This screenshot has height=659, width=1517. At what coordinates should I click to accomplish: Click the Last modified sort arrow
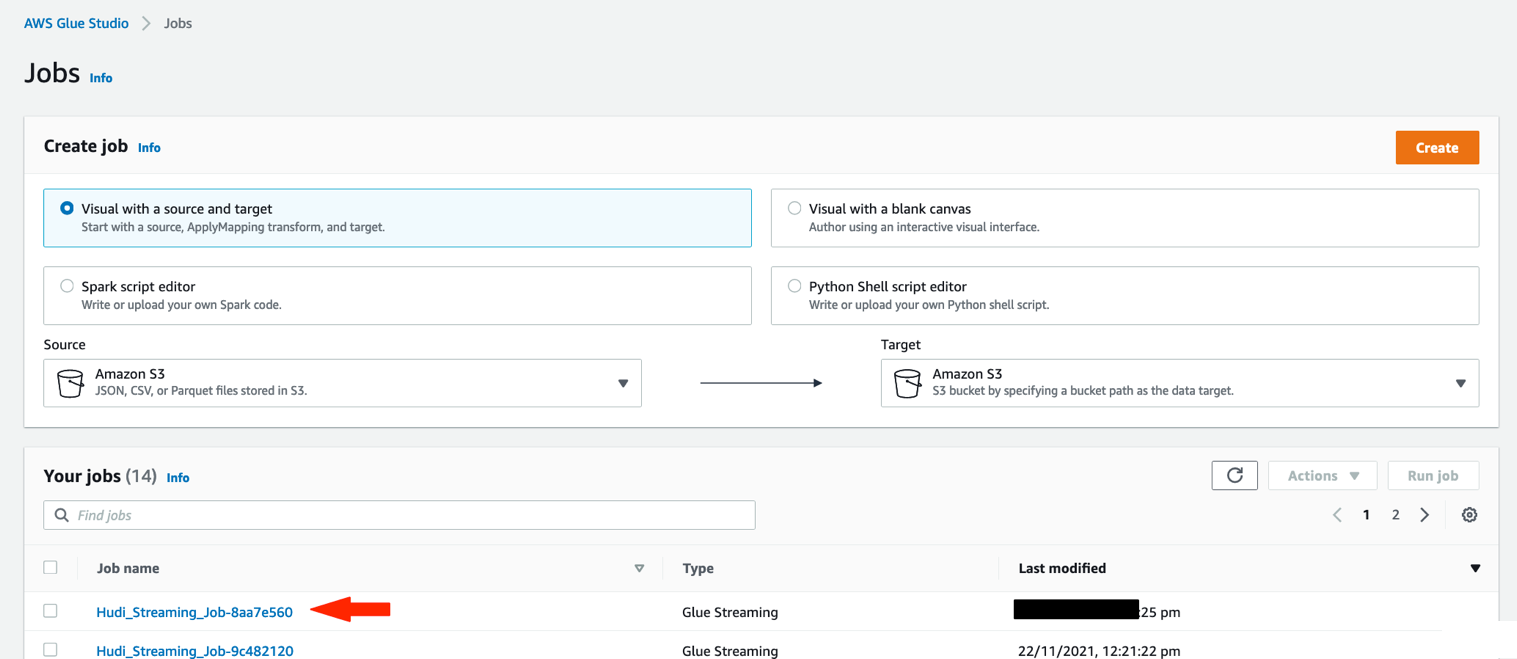(1475, 568)
